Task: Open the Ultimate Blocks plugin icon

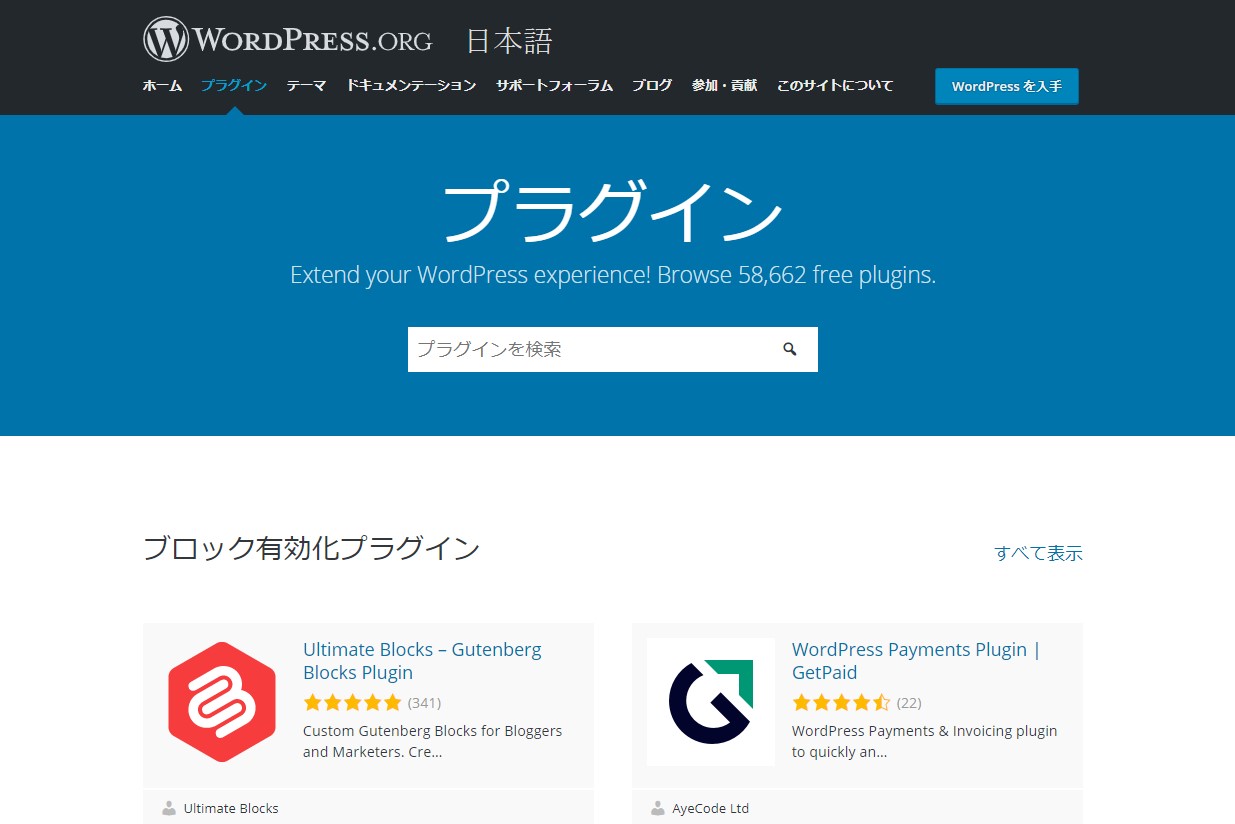Action: tap(222, 702)
